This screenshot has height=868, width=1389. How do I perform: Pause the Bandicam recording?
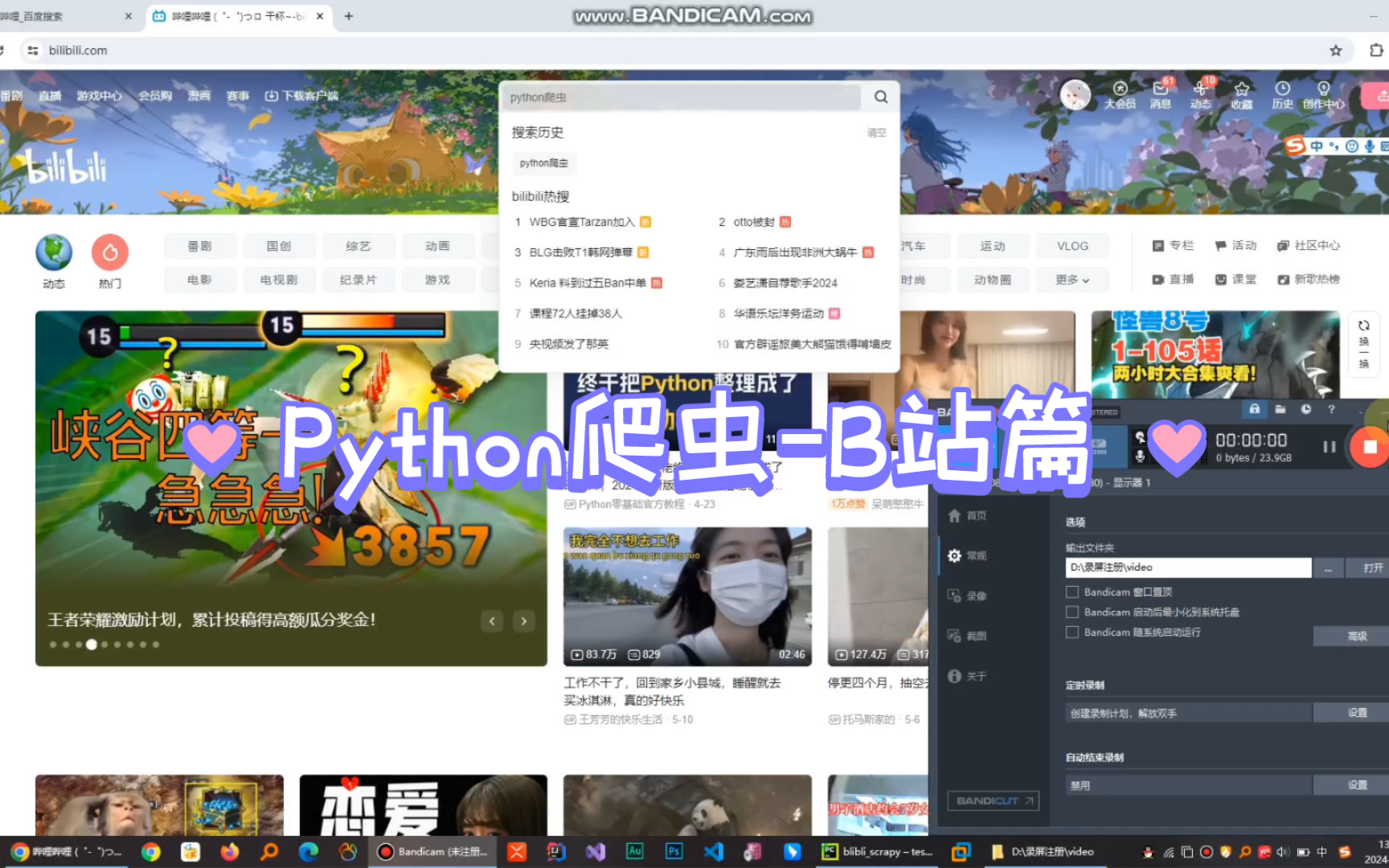point(1330,447)
